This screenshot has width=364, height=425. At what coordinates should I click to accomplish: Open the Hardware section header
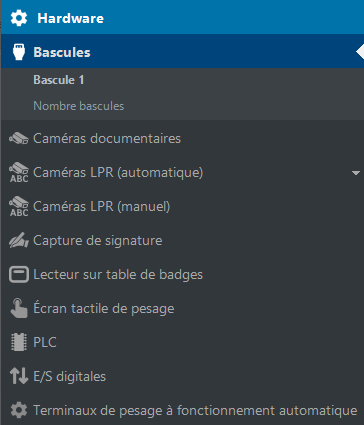coord(183,17)
